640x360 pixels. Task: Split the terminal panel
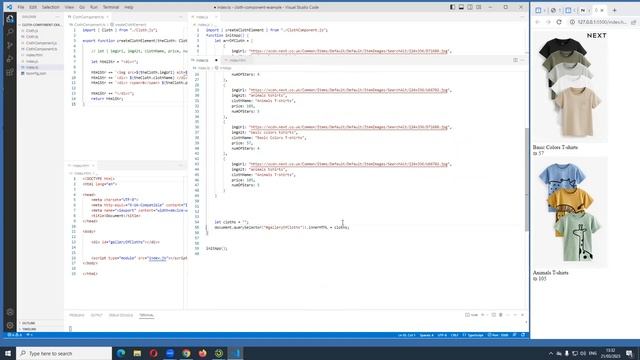493,315
